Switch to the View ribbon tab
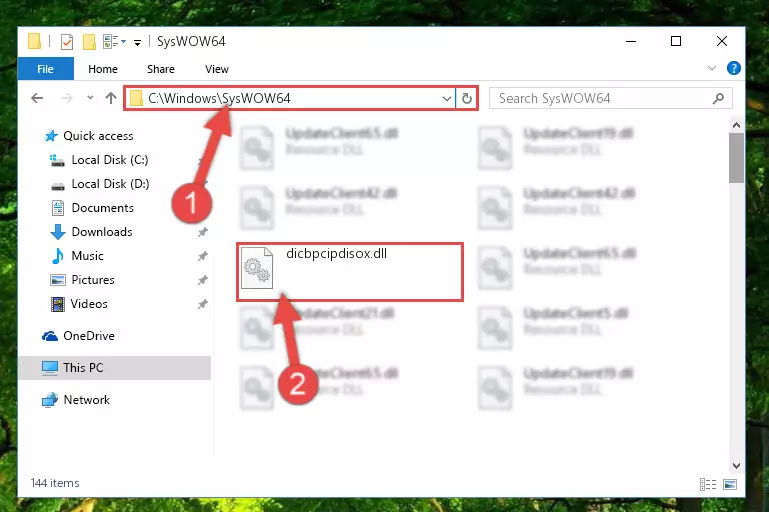Screen dimensions: 769x512 (217, 69)
